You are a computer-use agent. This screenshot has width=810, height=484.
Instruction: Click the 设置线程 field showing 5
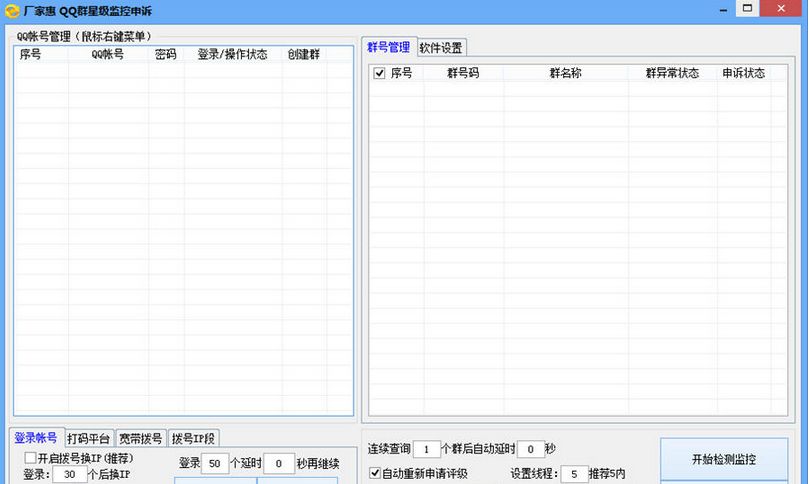(574, 474)
